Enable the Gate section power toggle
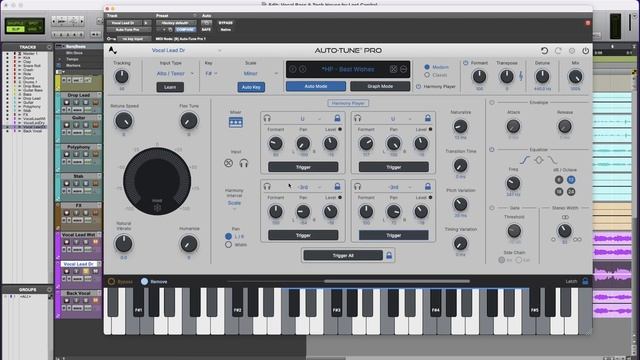The width and height of the screenshot is (640, 360). (492, 208)
